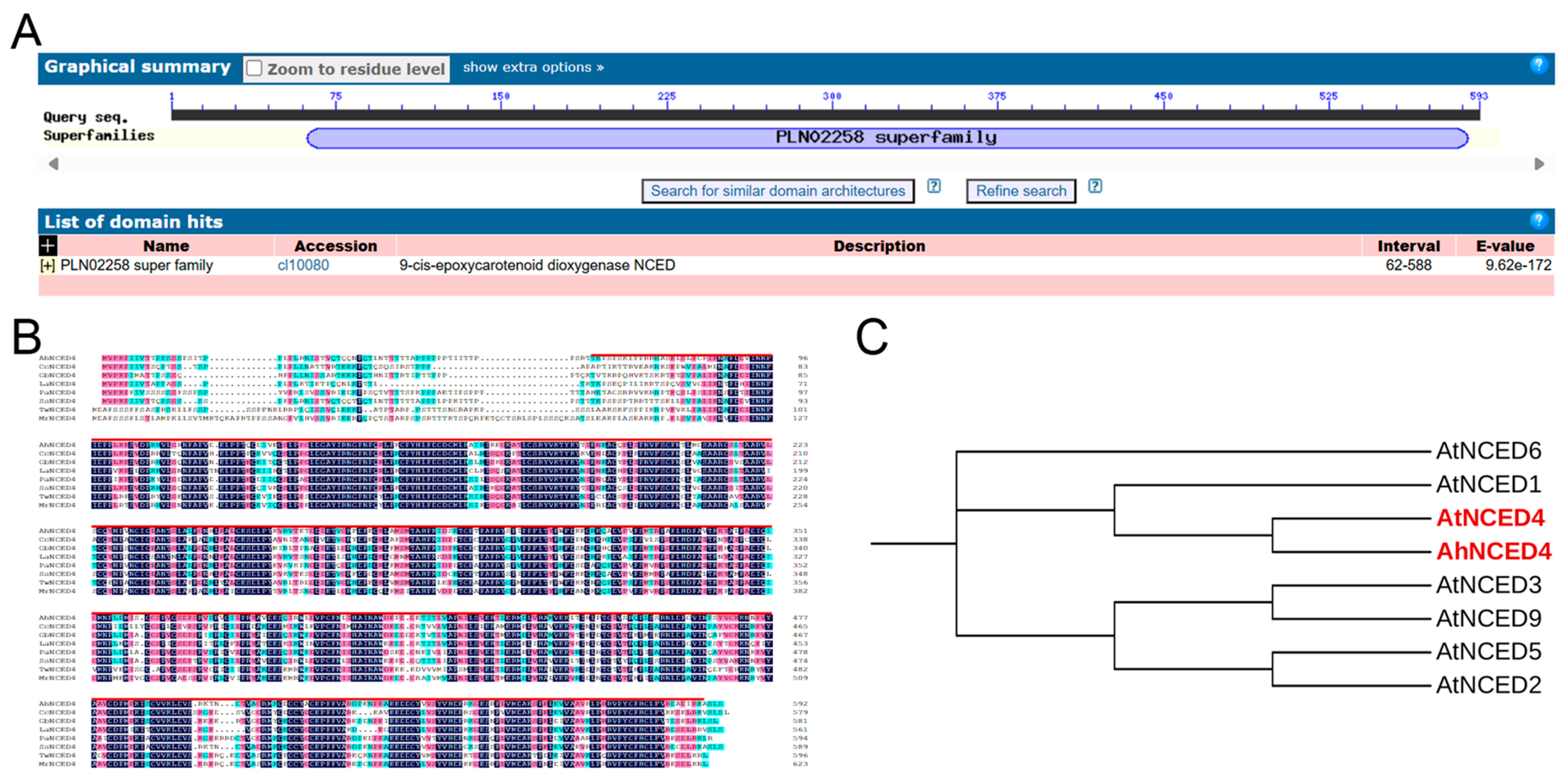
Task: Enable Zoom to residue level checkbox
Action: click(254, 68)
